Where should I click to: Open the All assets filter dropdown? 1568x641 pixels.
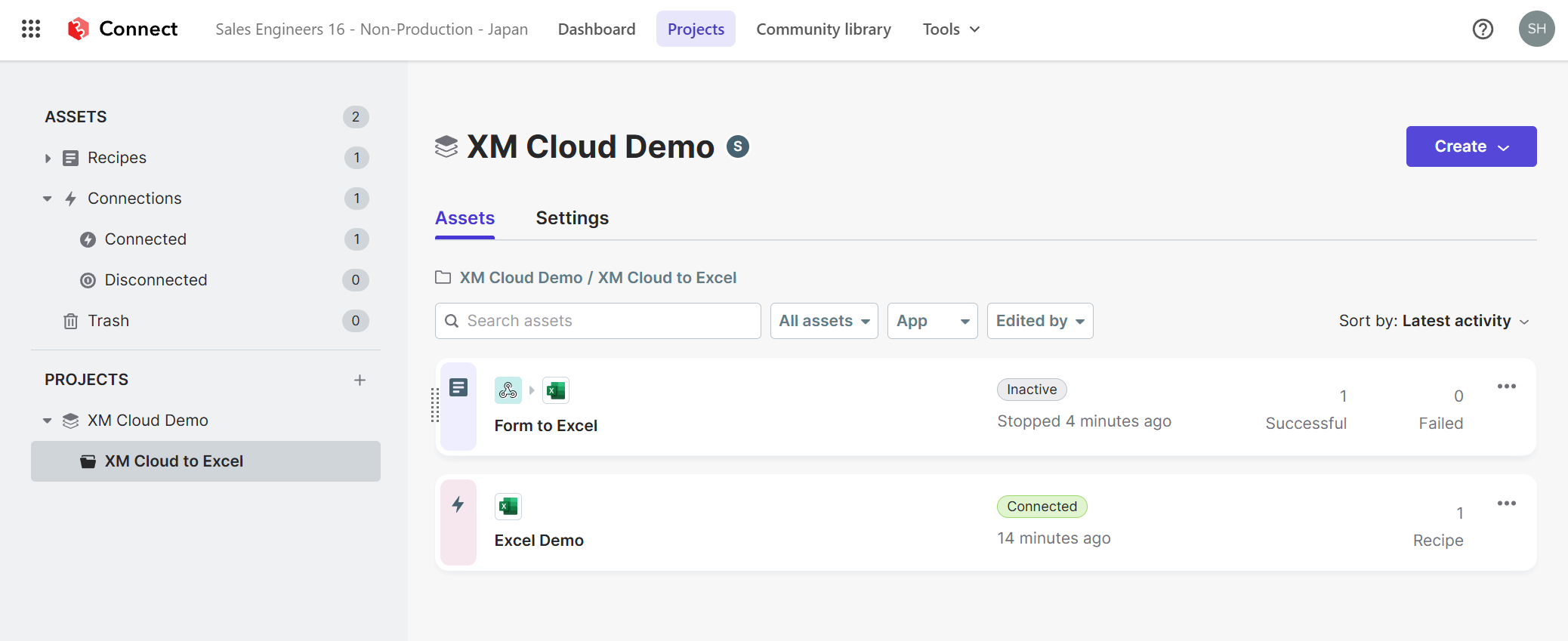824,321
